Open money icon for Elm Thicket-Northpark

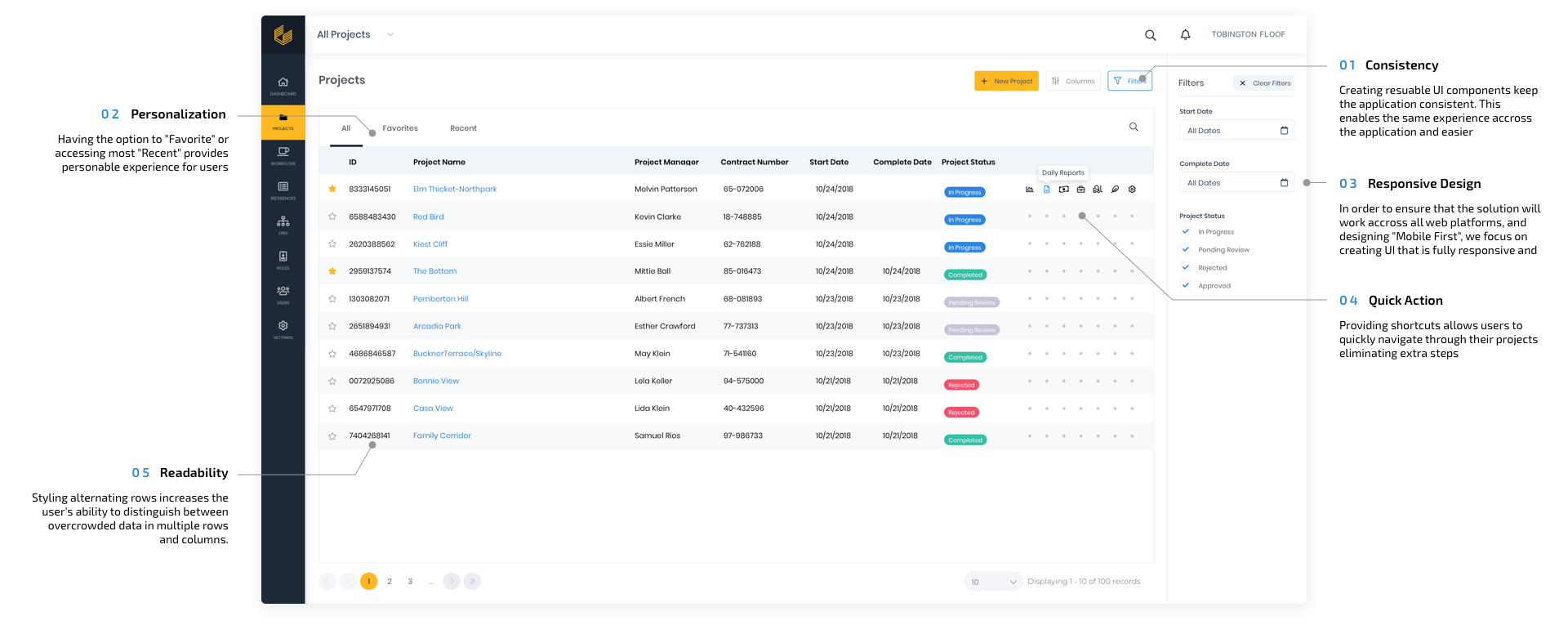1063,190
